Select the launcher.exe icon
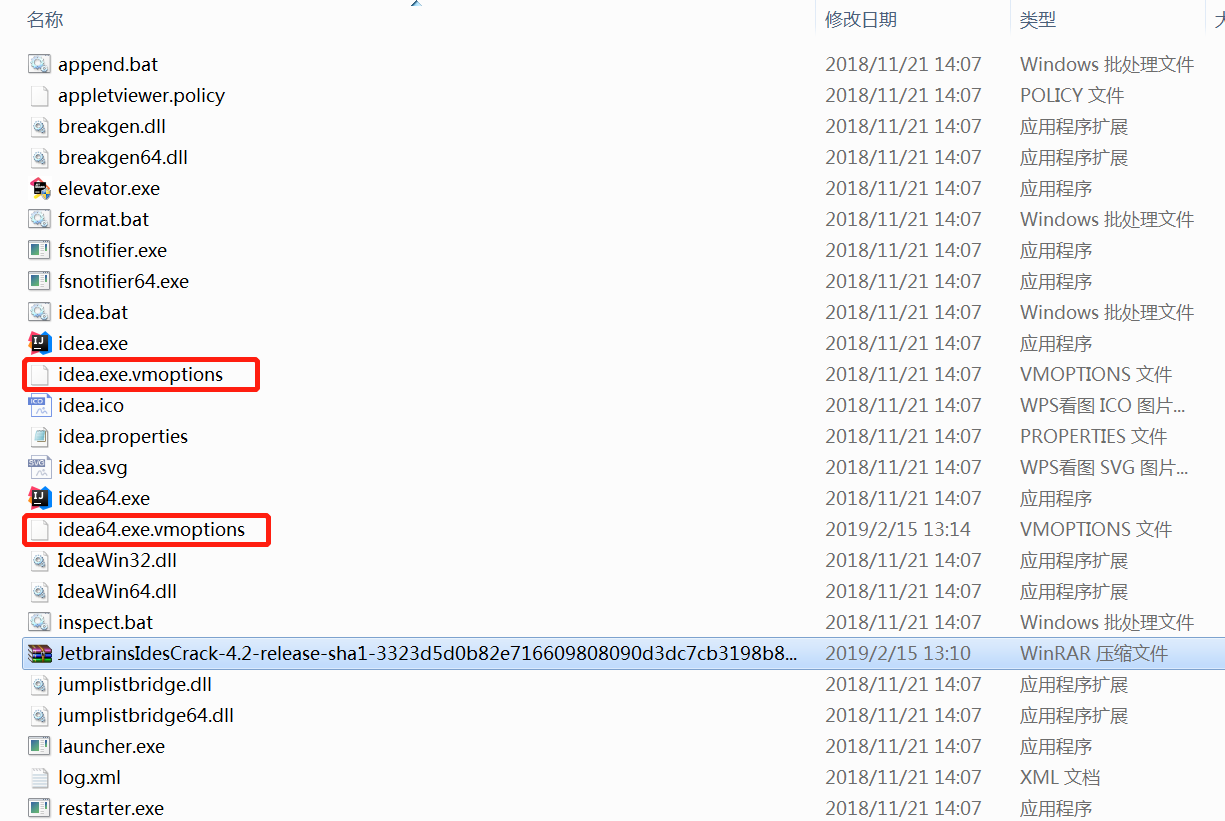The width and height of the screenshot is (1225, 821). 40,746
